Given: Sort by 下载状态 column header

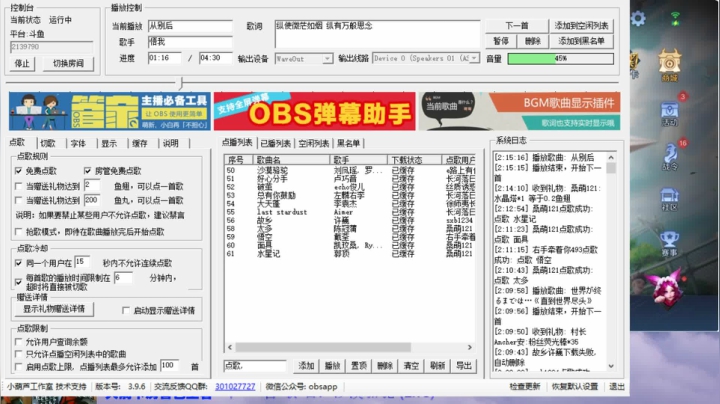Looking at the screenshot, I should pos(414,160).
